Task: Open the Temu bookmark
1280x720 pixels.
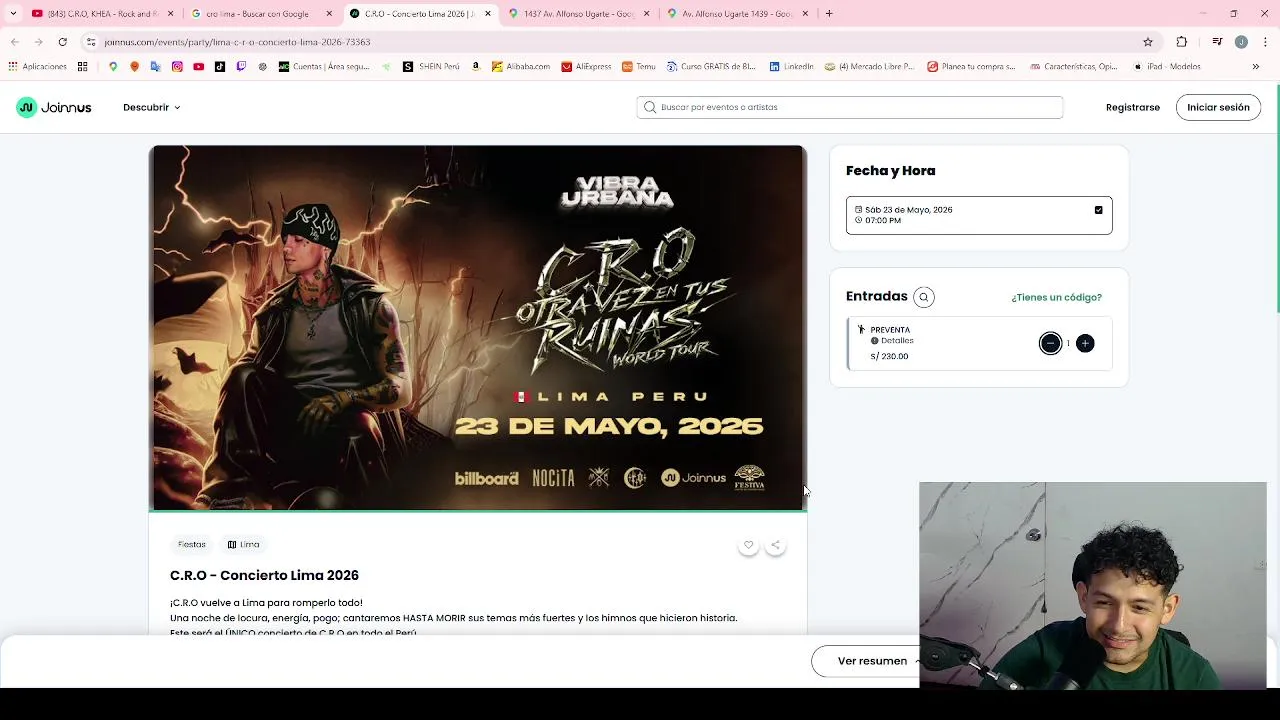Action: pyautogui.click(x=639, y=67)
